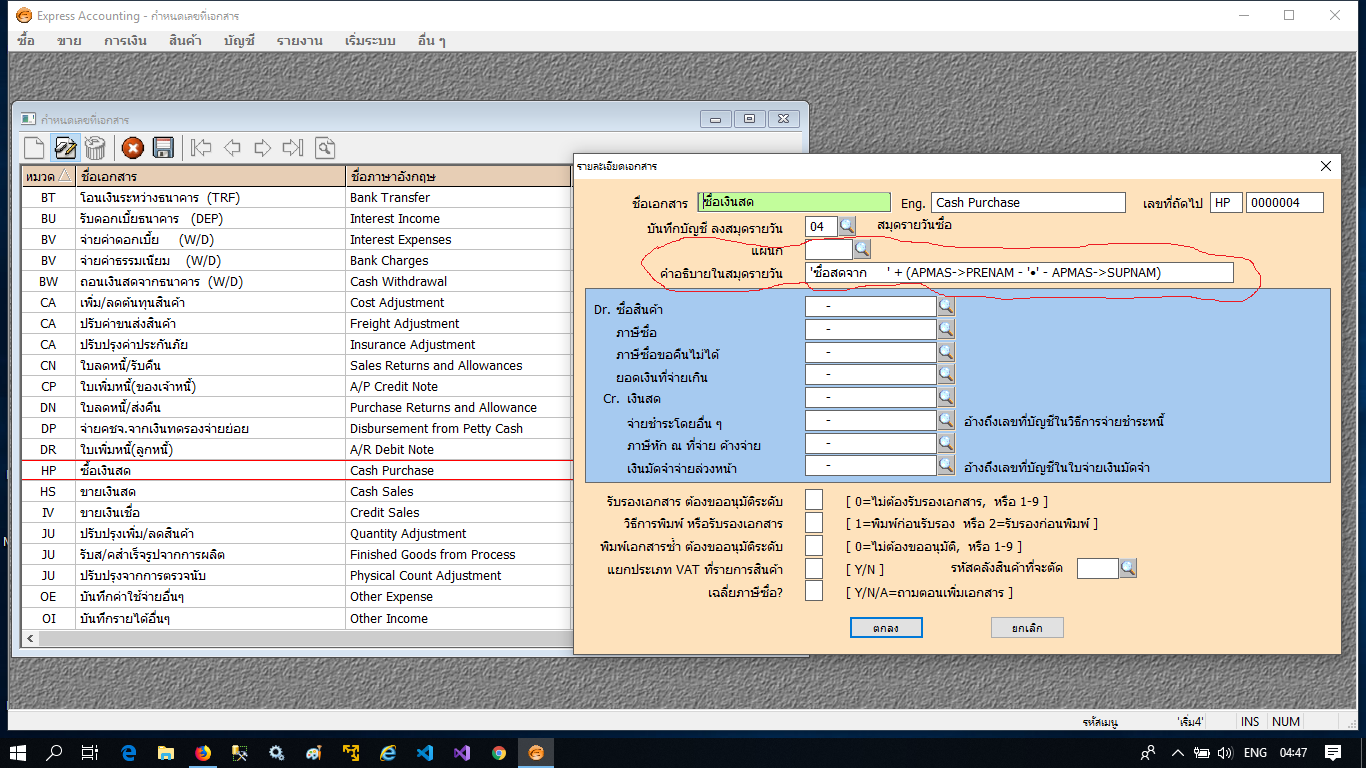Jump to last record arrow icon
The width and height of the screenshot is (1366, 768).
point(292,148)
